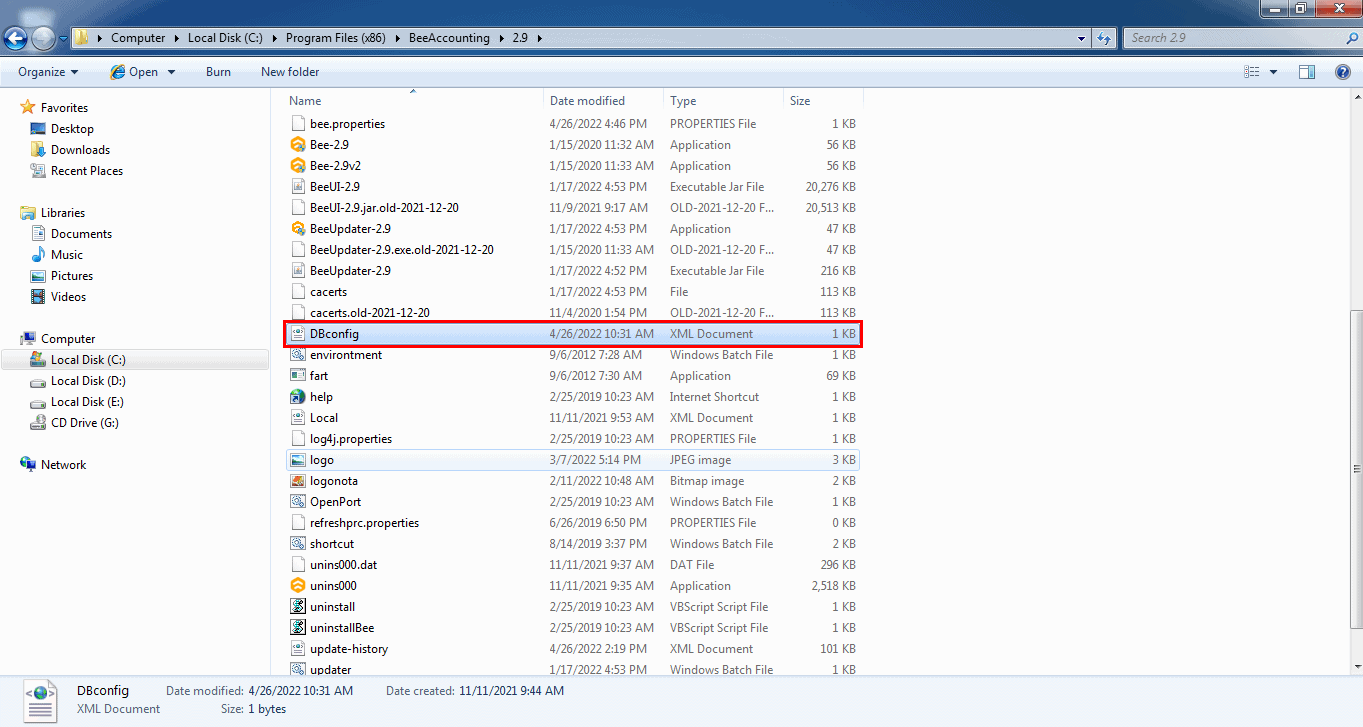
Task: Expand the view options dropdown arrow
Action: pyautogui.click(x=1273, y=72)
